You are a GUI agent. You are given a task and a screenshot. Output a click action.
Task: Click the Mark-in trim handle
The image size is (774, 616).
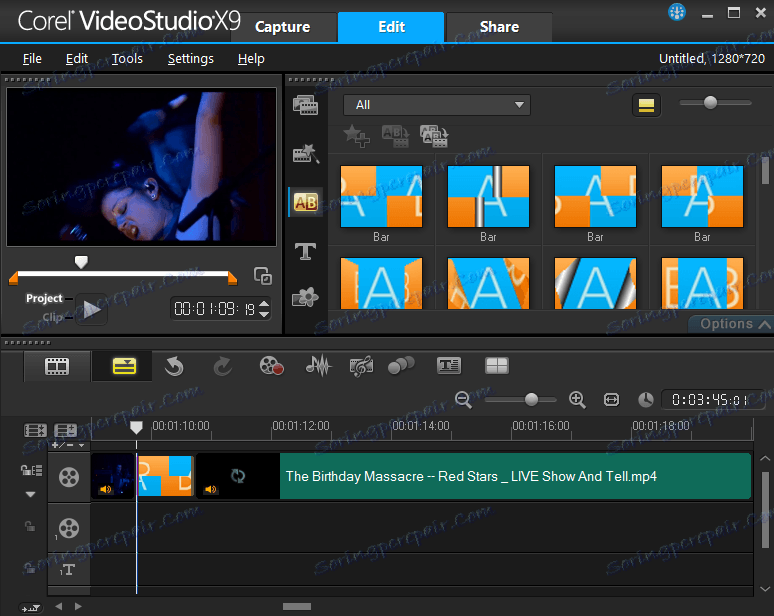[14, 278]
